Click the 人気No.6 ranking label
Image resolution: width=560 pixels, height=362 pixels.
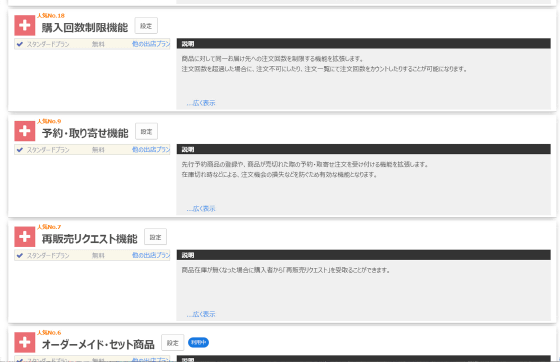pyautogui.click(x=49, y=333)
